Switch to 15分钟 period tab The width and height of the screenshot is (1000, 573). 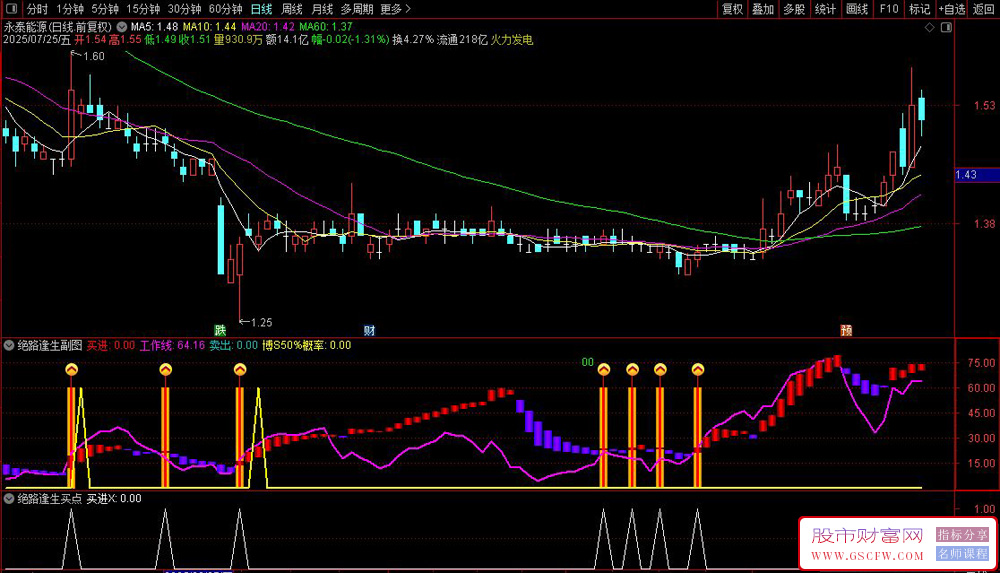143,9
